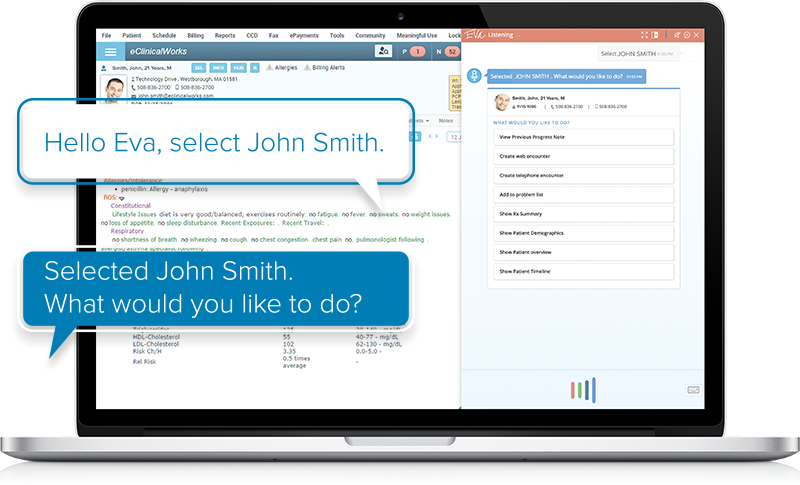Click patient photo thumbnail in eClinicalWorks
This screenshot has height=485, width=800.
click(x=114, y=89)
